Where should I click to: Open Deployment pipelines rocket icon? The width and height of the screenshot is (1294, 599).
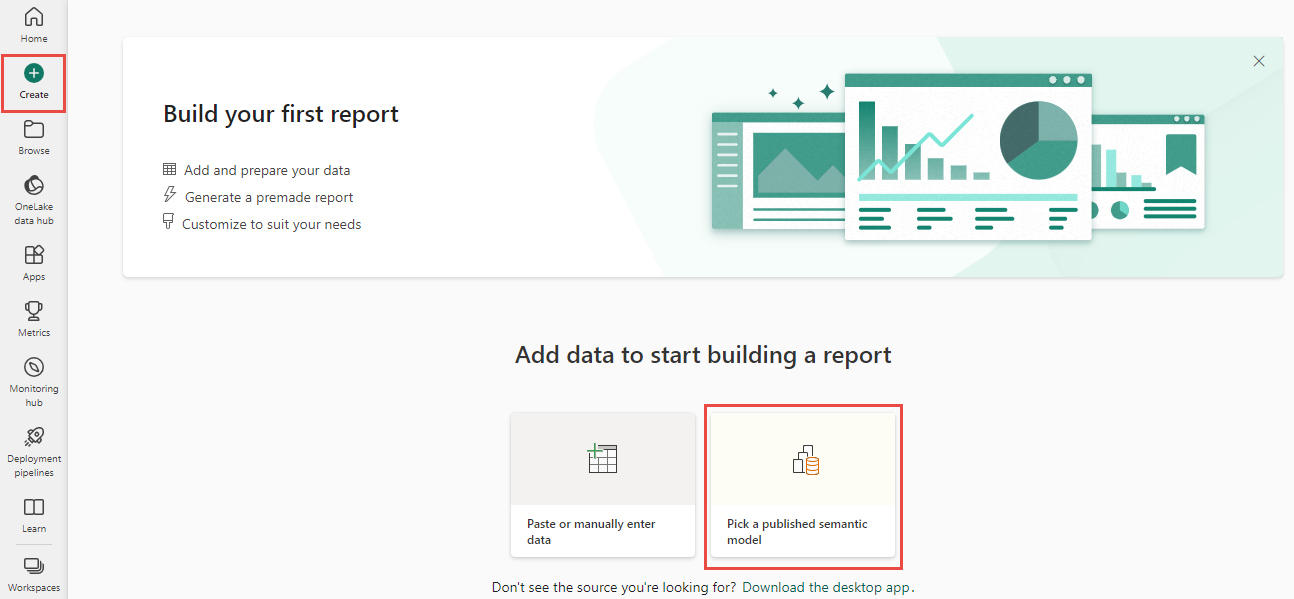(34, 449)
